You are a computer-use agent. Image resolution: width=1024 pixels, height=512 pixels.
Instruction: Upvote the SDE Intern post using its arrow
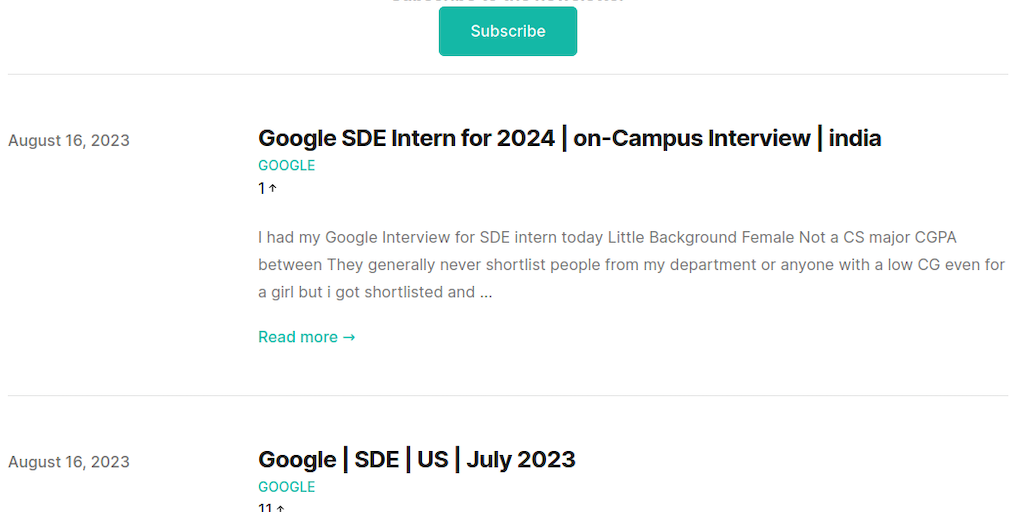273,188
